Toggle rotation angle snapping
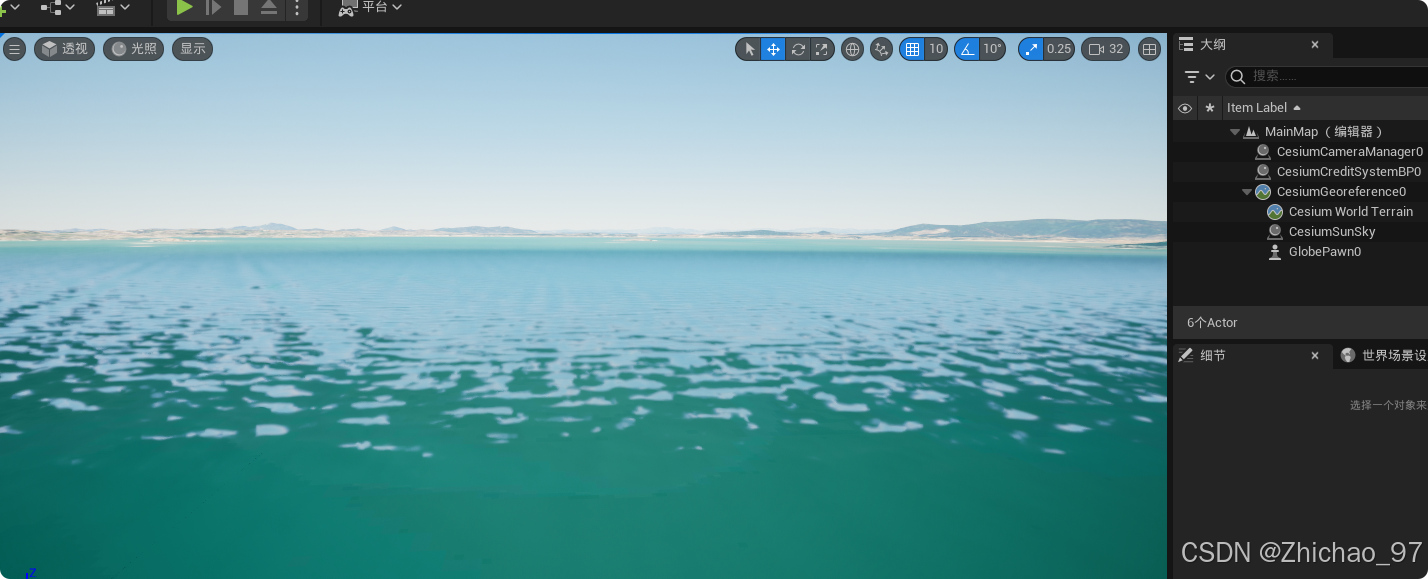The width and height of the screenshot is (1428, 579). tap(967, 49)
